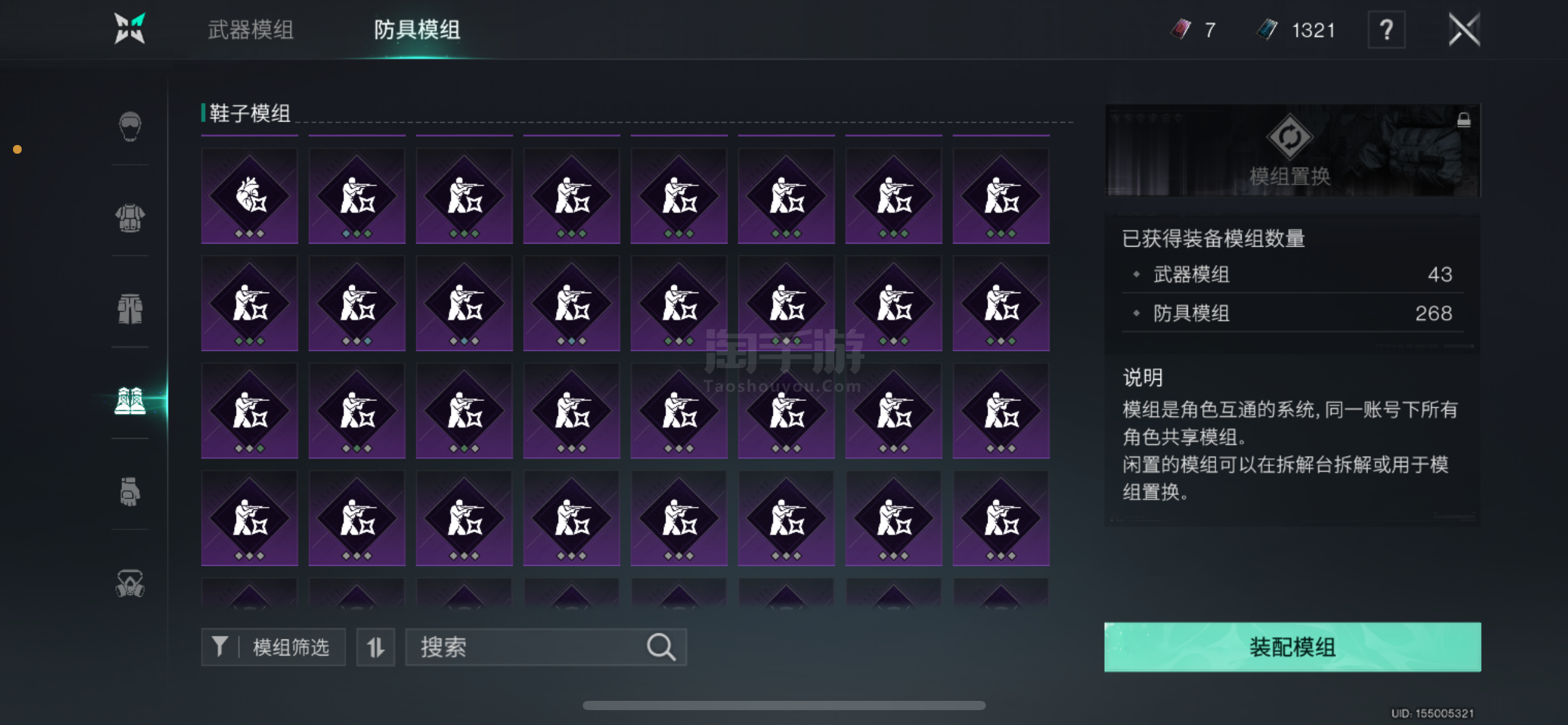Open the help question mark icon
This screenshot has height=725, width=1568.
coord(1387,29)
